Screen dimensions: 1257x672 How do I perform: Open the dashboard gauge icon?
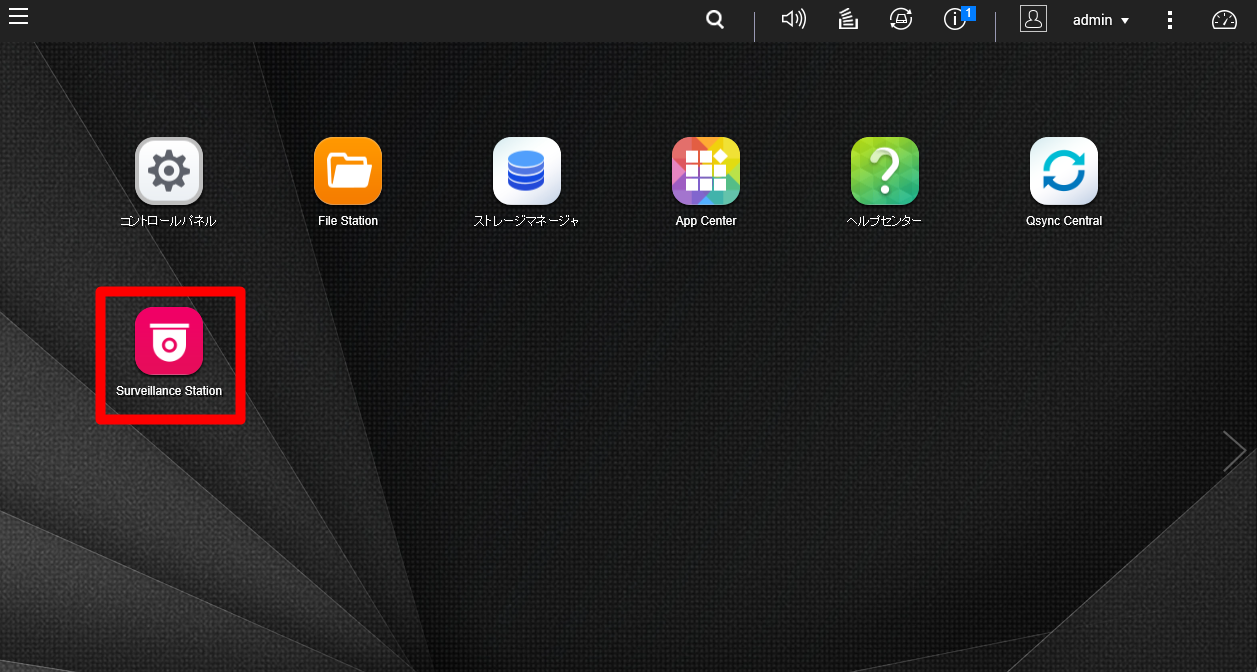[x=1224, y=20]
